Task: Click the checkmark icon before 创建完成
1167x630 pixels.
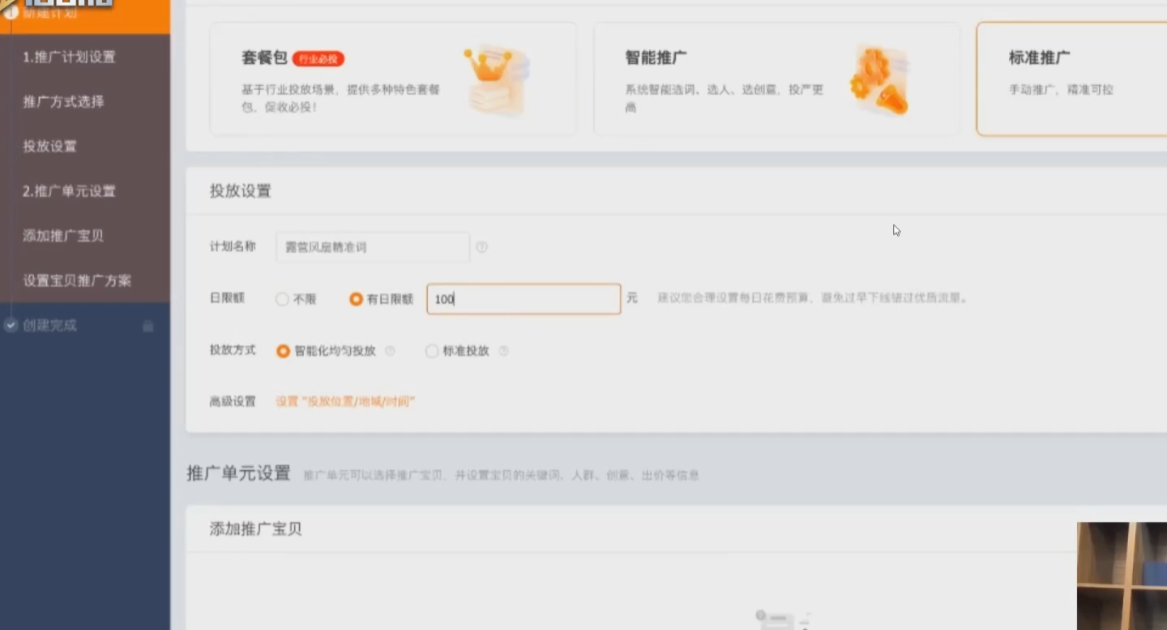Action: tap(11, 325)
